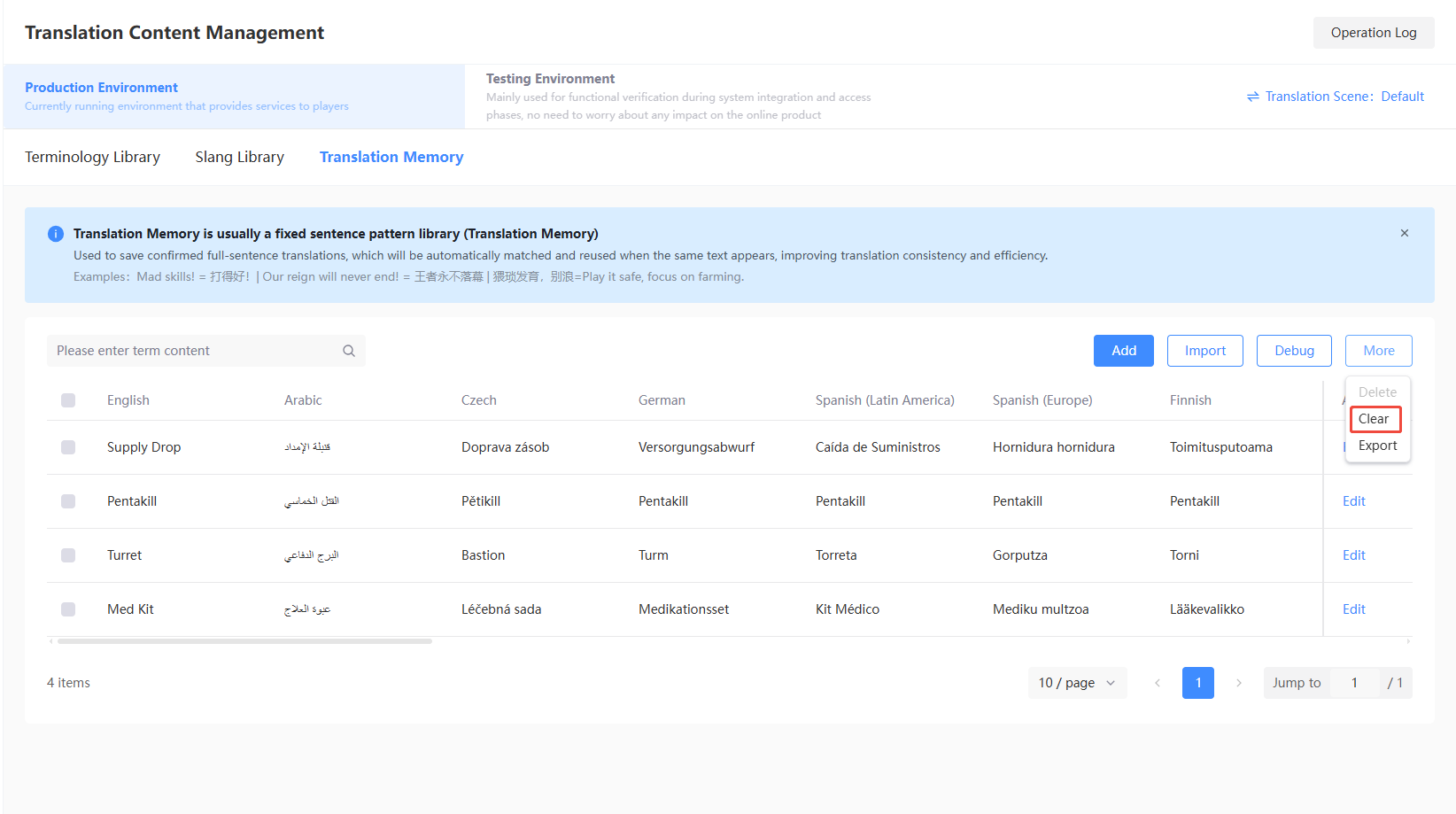Edit the Med Kit row

pos(1354,609)
